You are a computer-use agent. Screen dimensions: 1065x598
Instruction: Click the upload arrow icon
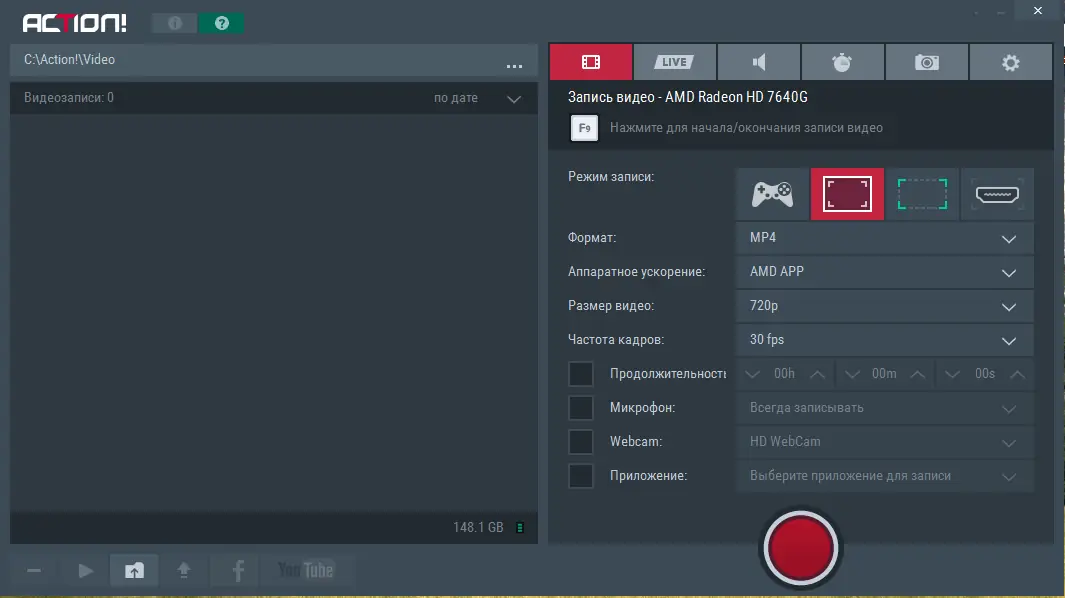183,570
